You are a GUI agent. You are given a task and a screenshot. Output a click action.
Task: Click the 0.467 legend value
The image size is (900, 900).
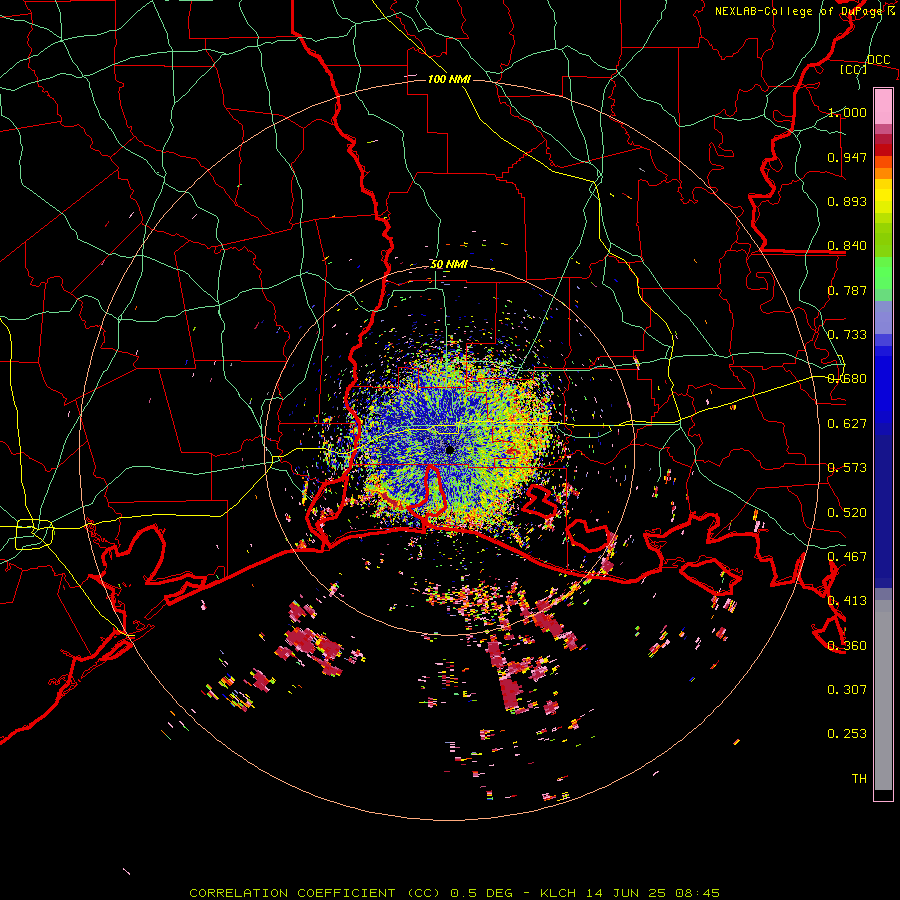click(847, 557)
